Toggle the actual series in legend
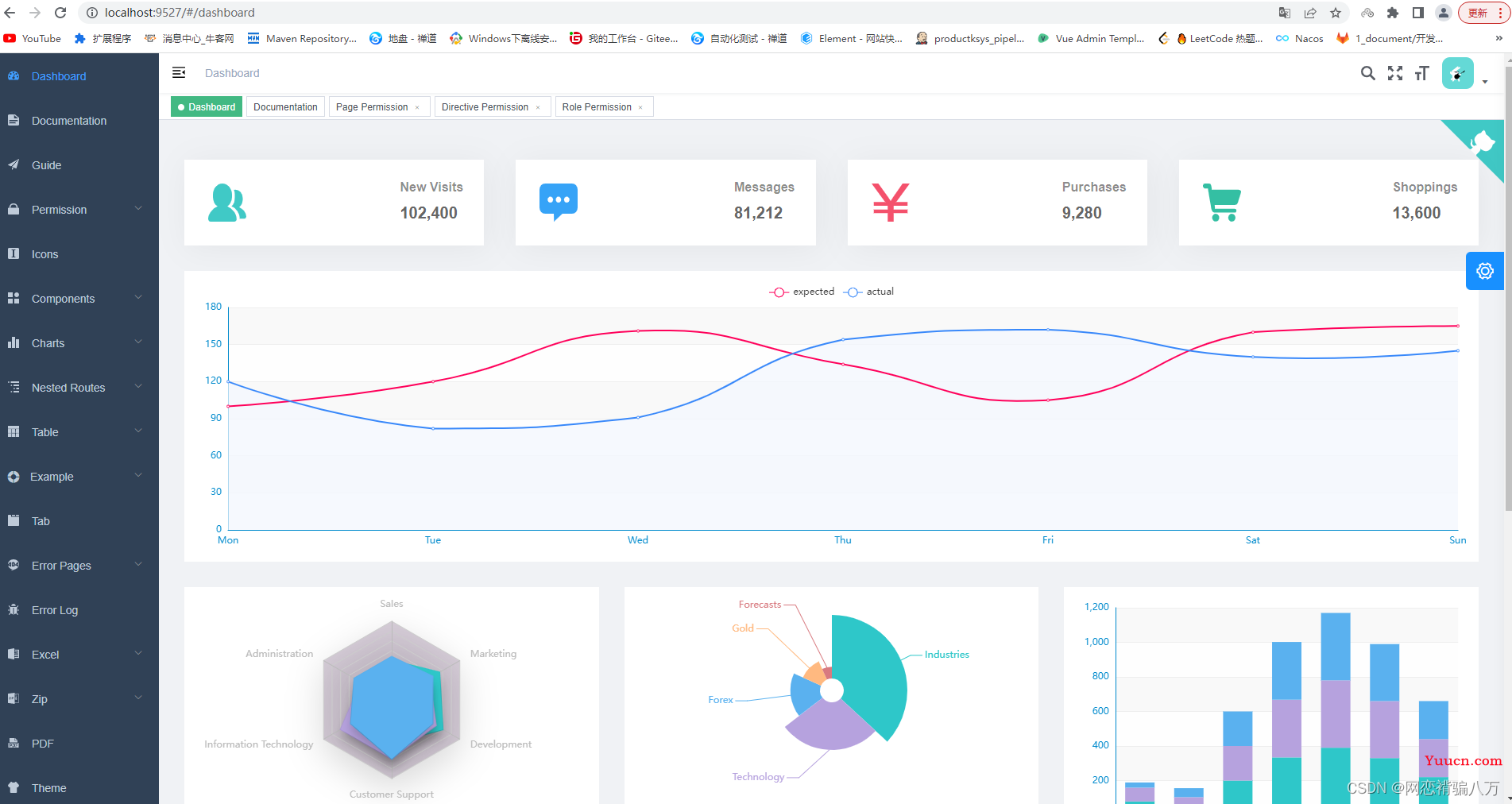 click(868, 292)
